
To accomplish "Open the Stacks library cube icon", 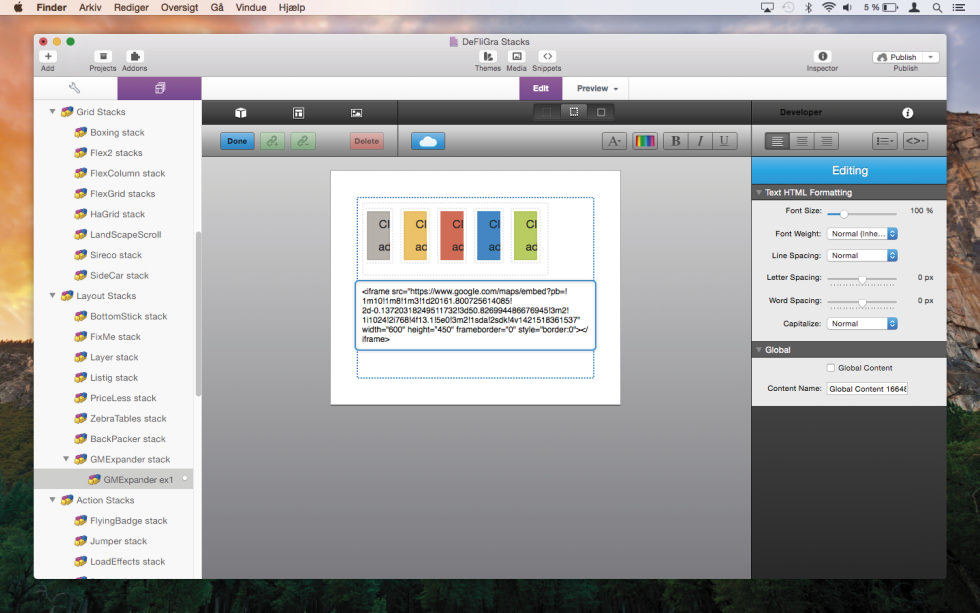I will (241, 112).
